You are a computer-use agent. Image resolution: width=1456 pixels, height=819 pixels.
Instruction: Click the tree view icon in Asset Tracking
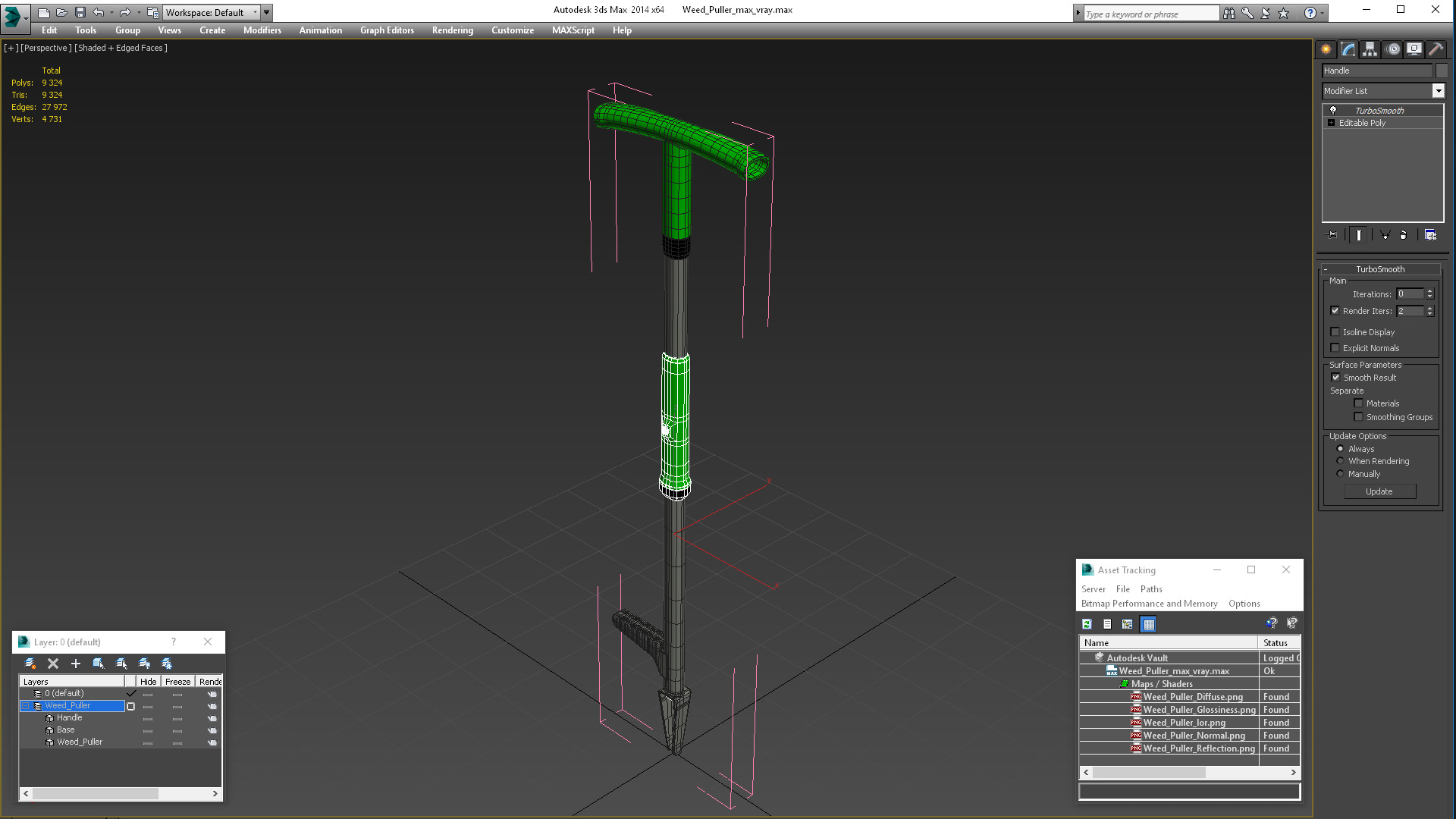pos(1128,624)
